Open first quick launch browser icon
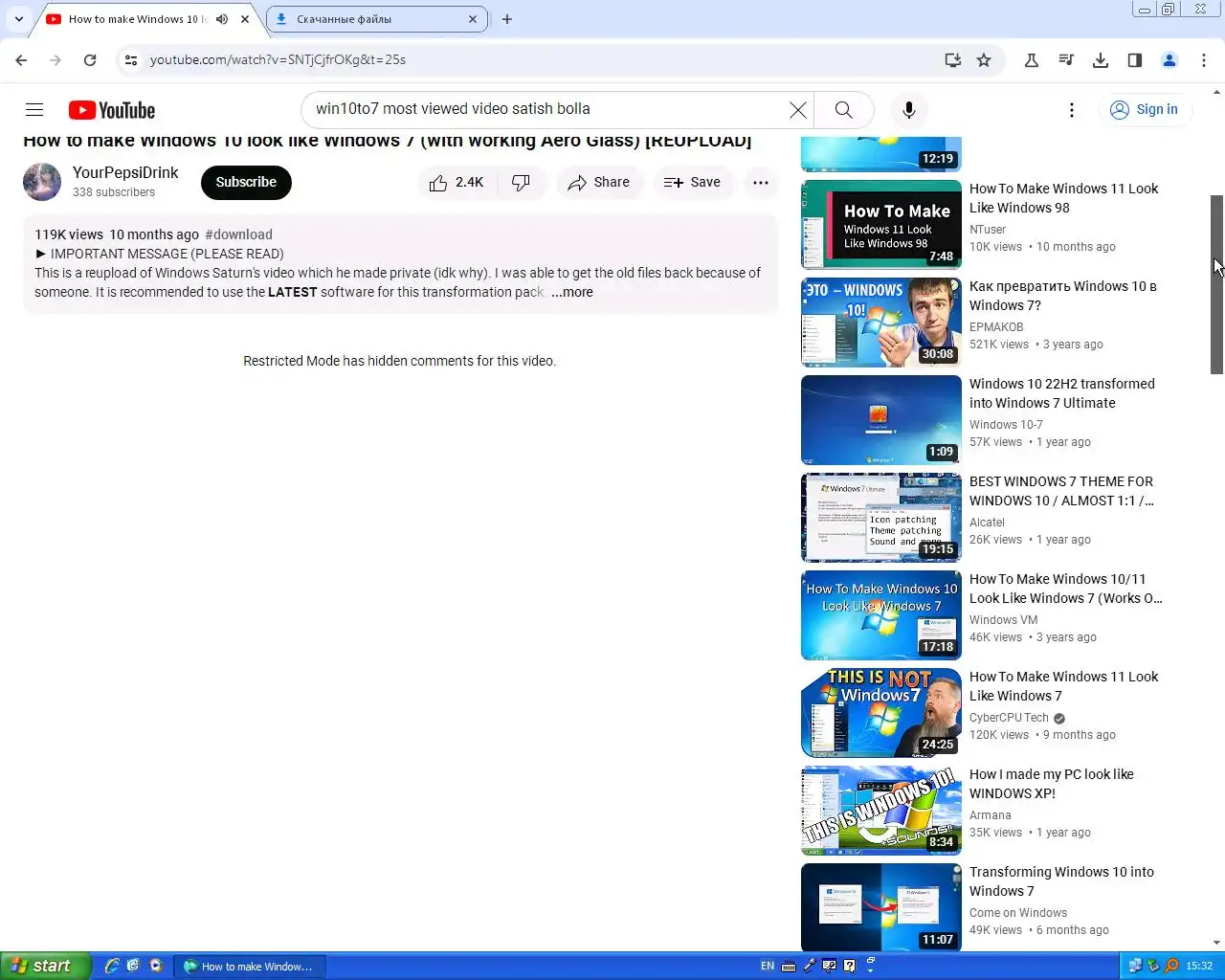This screenshot has width=1225, height=980. 112,966
